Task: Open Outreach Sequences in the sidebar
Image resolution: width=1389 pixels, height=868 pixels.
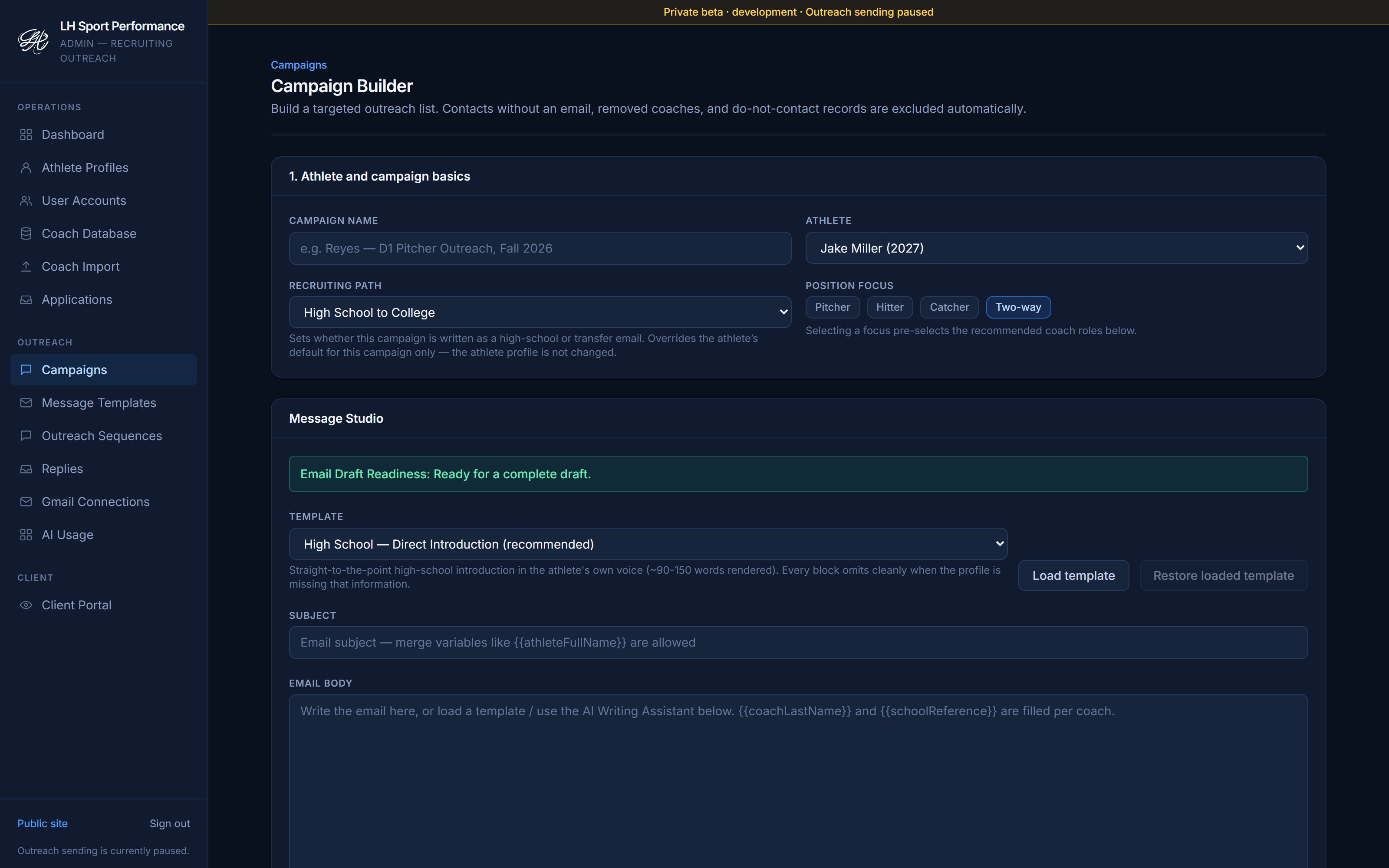Action: click(x=103, y=436)
